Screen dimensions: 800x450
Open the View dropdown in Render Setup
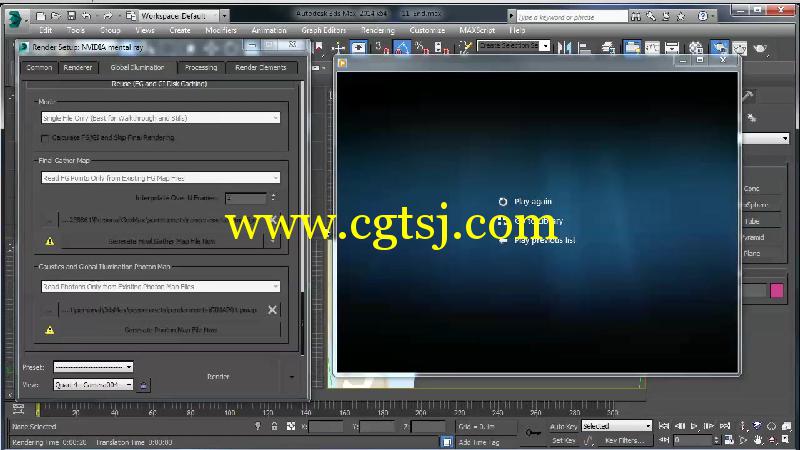click(93, 385)
